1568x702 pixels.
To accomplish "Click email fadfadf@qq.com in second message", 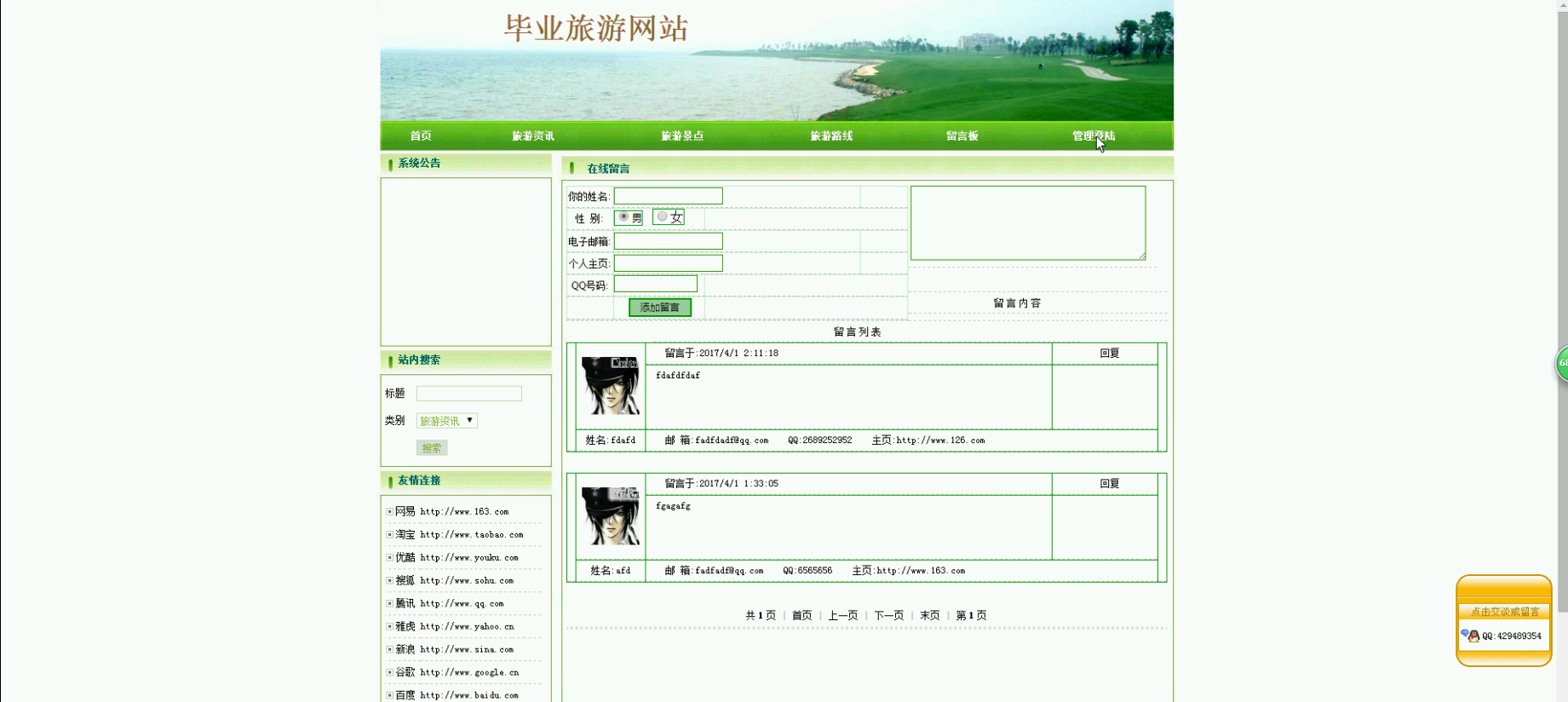I will 729,571.
